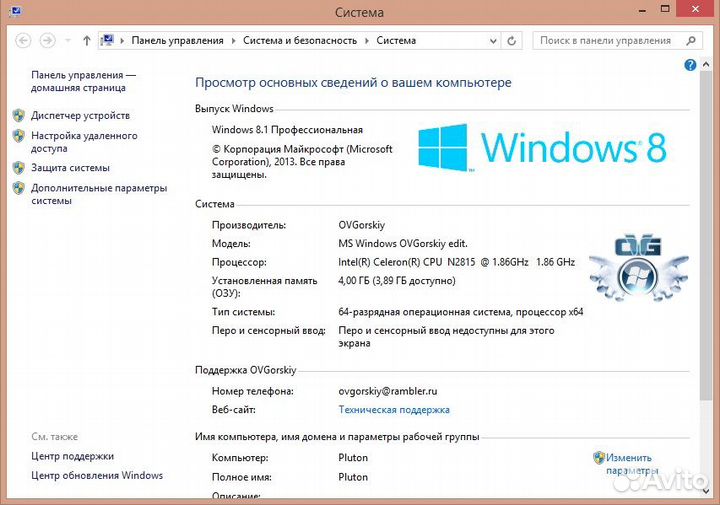720x505 pixels.
Task: Open recent locations dropdown arrow
Action: click(68, 41)
